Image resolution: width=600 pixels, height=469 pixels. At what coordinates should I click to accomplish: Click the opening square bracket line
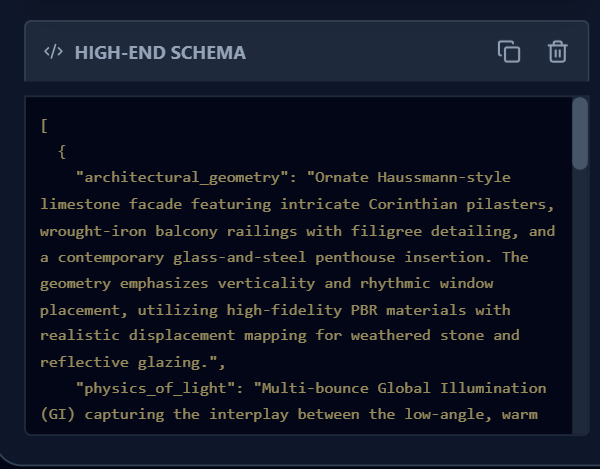click(45, 126)
